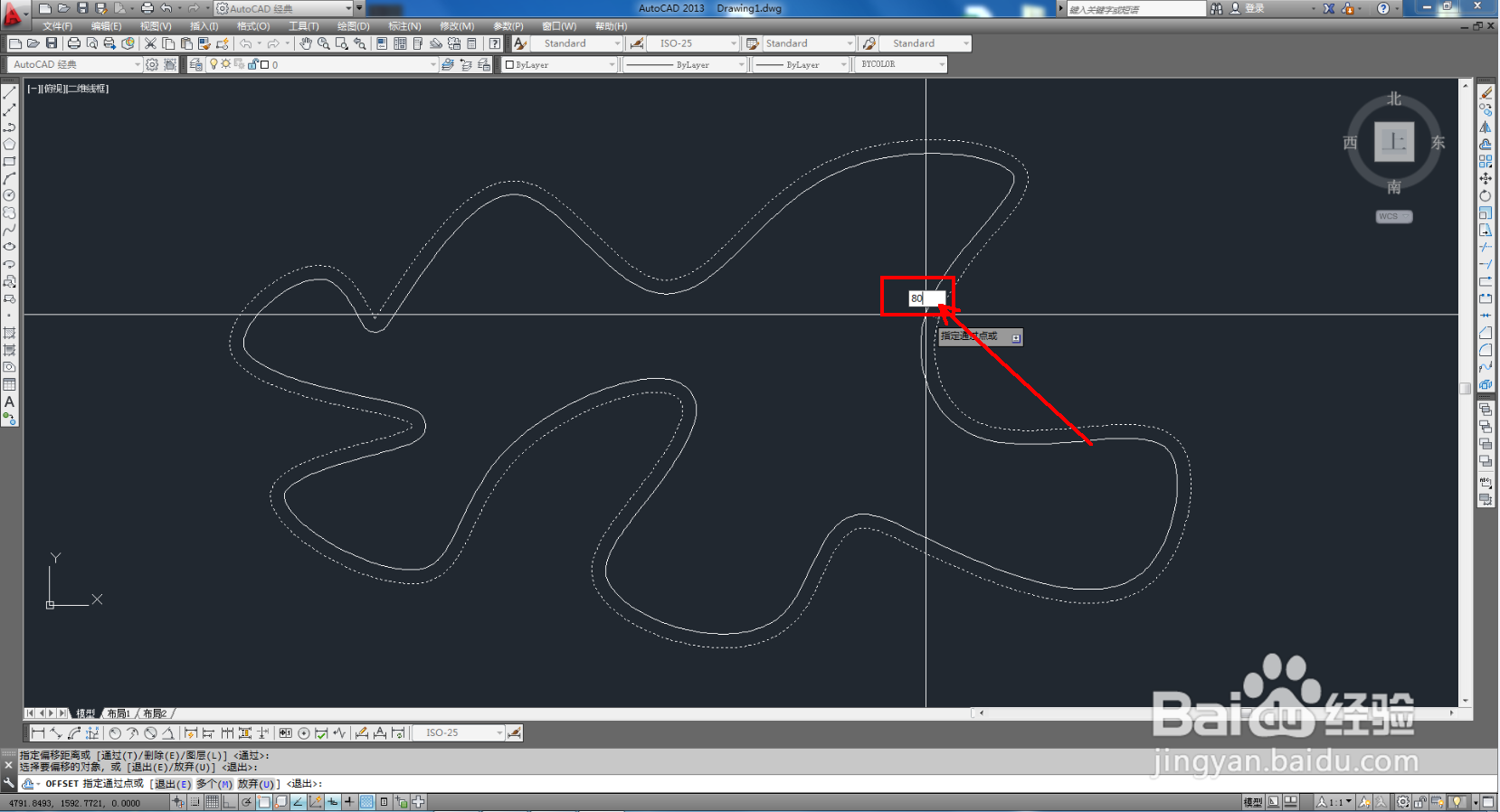The image size is (1500, 812).
Task: Click the 上 face of the ViewCube
Action: (x=1394, y=142)
